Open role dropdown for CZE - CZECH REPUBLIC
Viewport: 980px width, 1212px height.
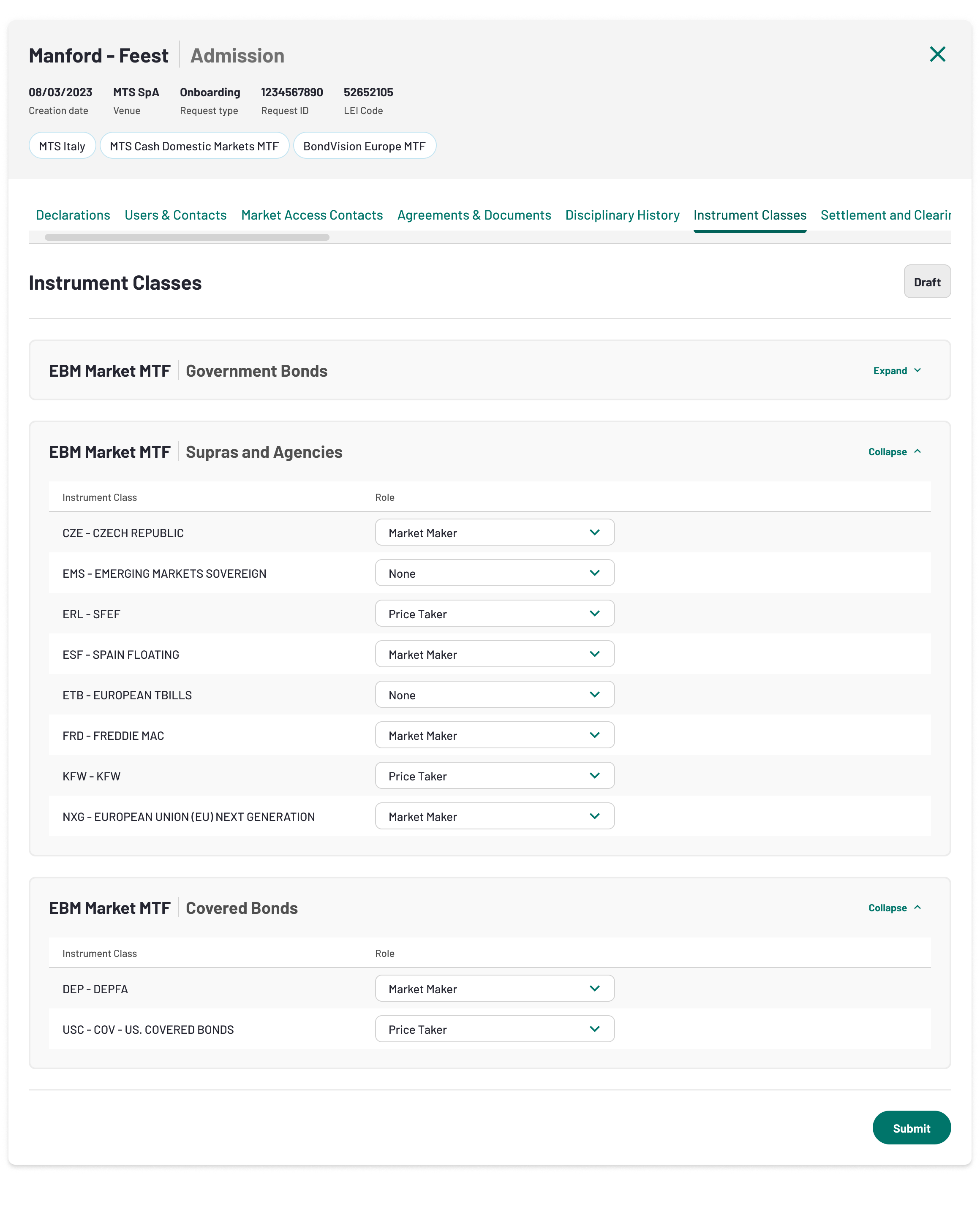pyautogui.click(x=495, y=533)
